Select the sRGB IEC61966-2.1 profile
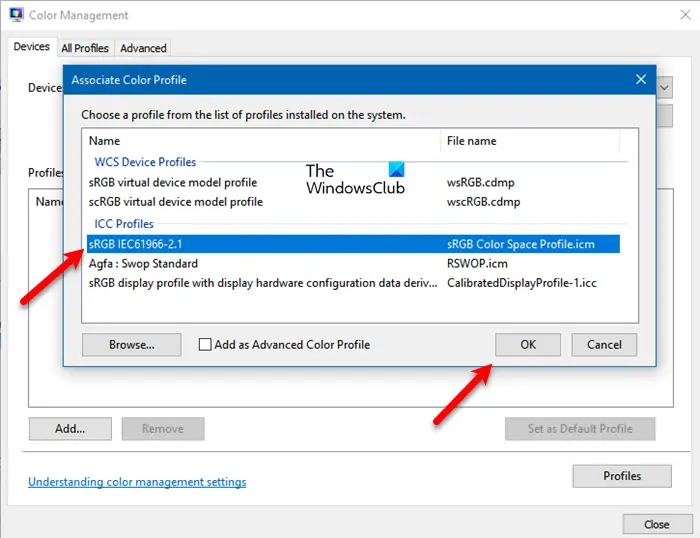This screenshot has height=538, width=700. coord(353,244)
